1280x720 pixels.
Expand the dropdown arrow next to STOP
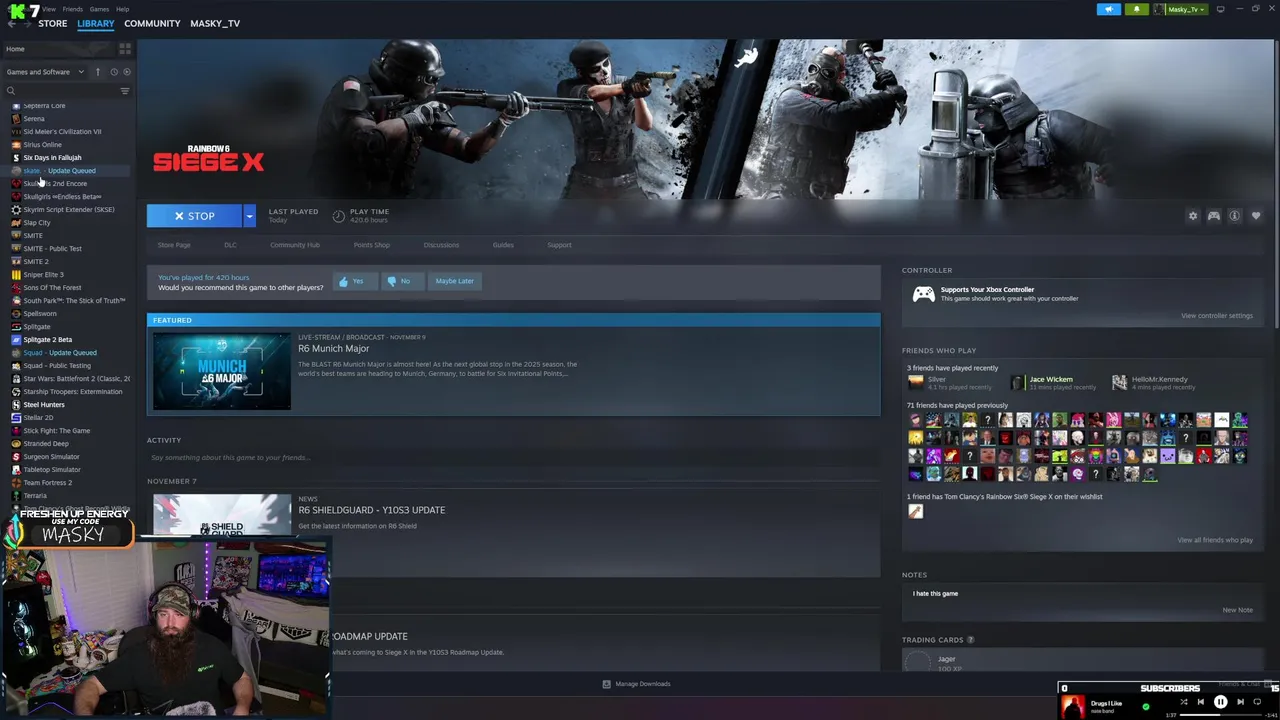249,216
